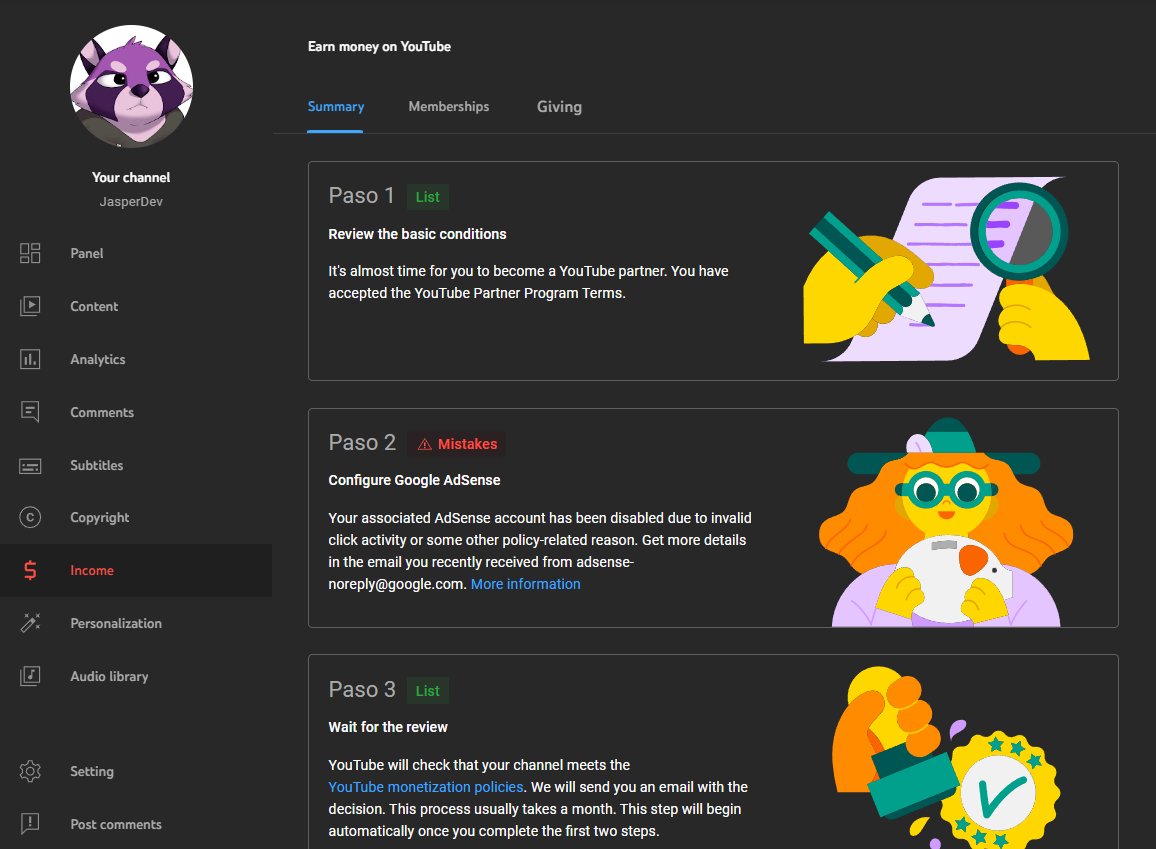Click the JasperDev channel name
Image resolution: width=1156 pixels, height=849 pixels.
[x=131, y=202]
